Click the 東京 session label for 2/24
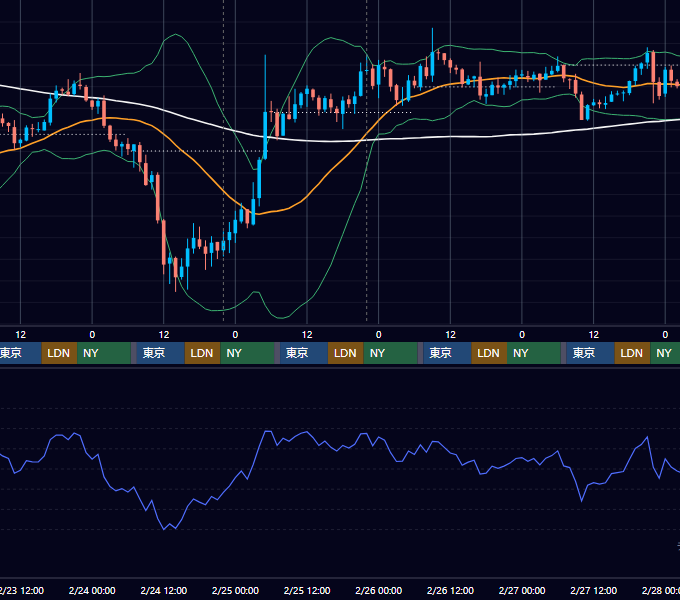Image resolution: width=680 pixels, height=600 pixels. 160,353
